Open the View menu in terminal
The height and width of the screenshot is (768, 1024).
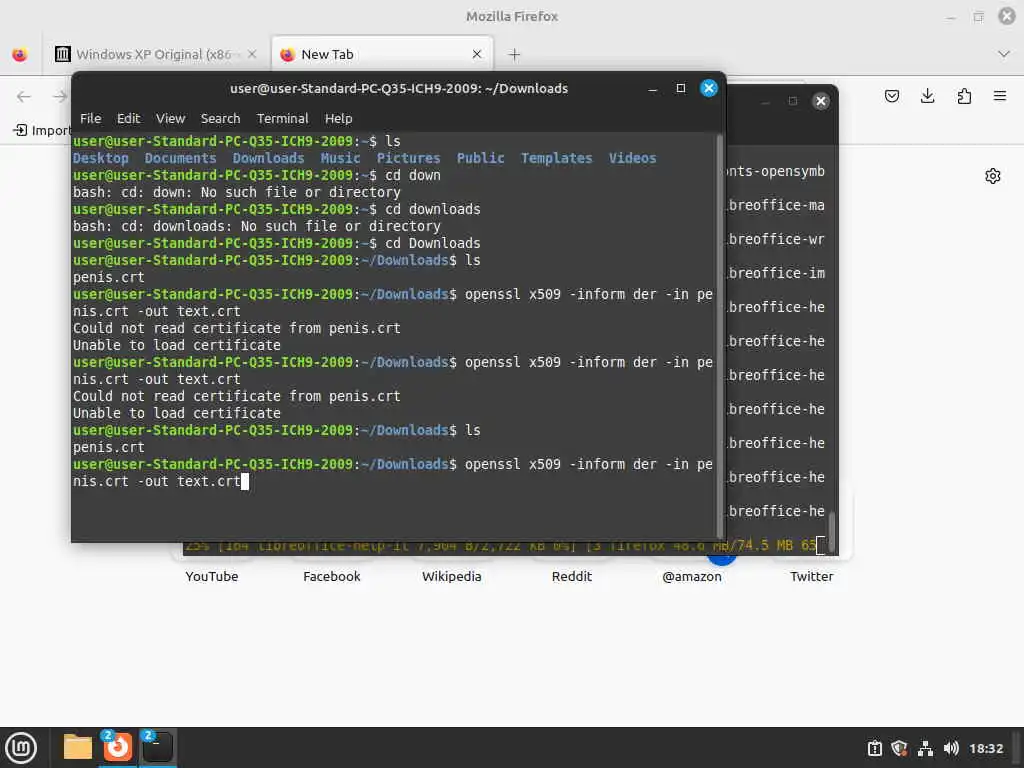coord(170,118)
